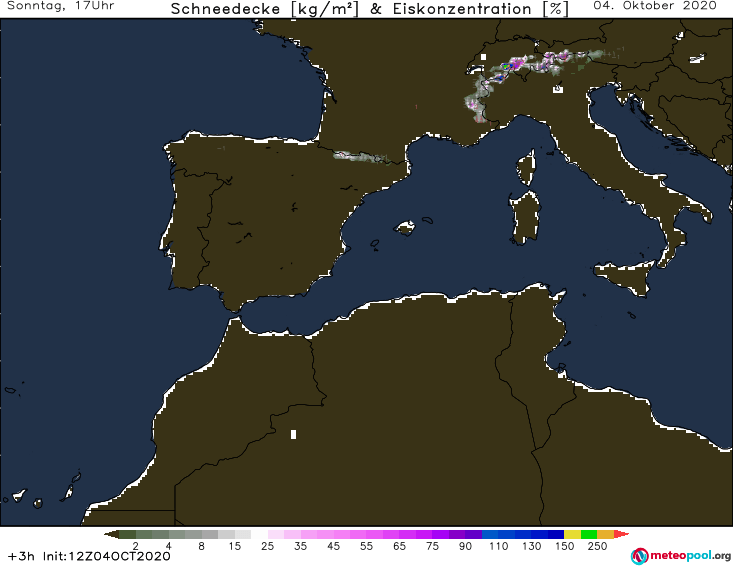Screen dimensions: 733x566
Task: Click the '45' label on the scale
Action: tap(333, 546)
